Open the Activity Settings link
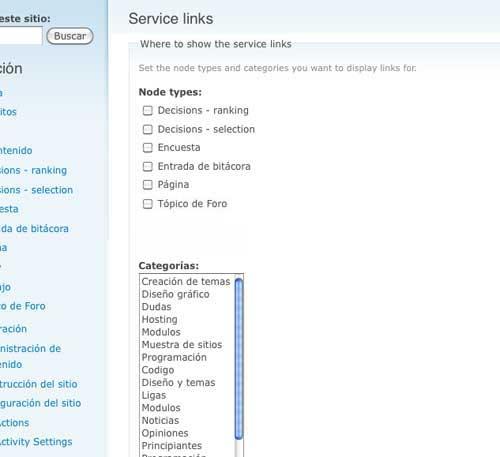 click(36, 442)
